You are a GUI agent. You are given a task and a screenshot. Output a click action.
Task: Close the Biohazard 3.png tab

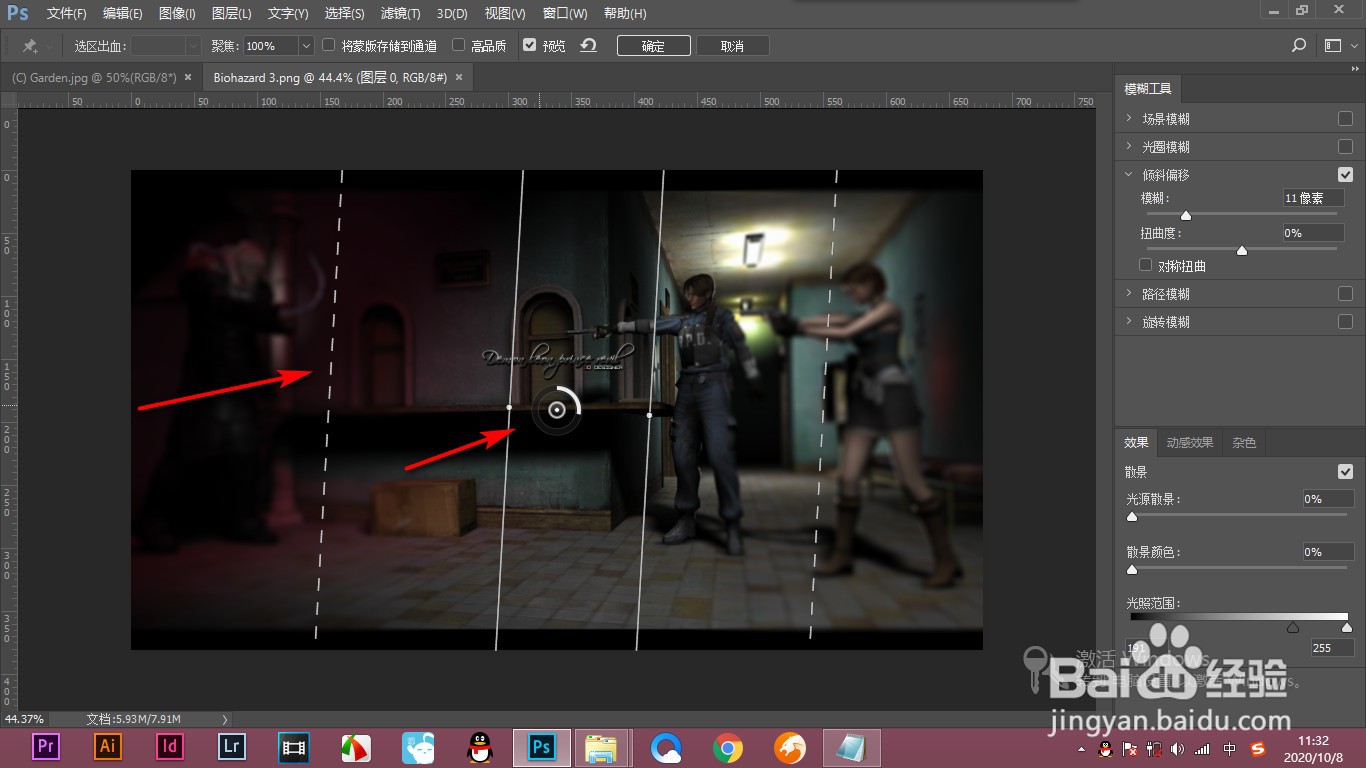[x=459, y=77]
